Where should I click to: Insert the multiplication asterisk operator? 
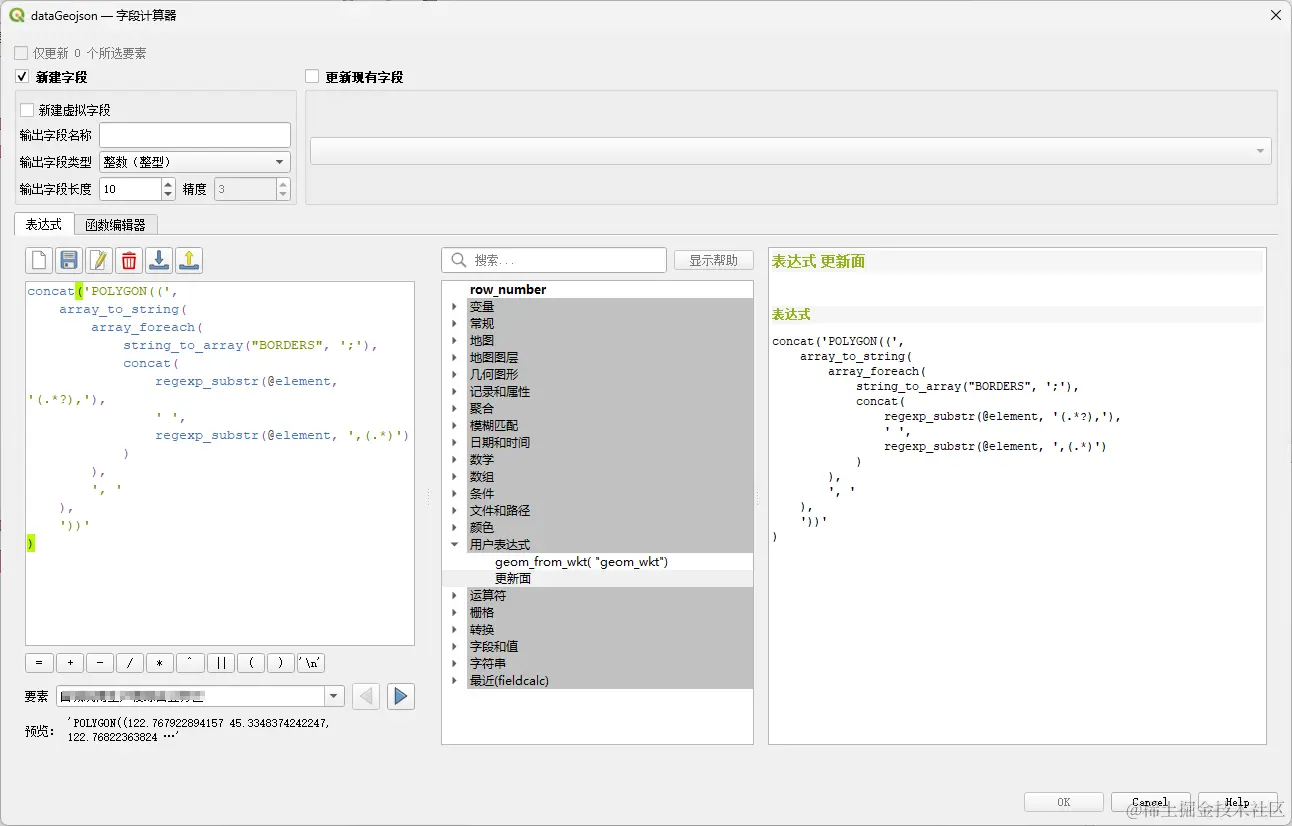pos(160,663)
